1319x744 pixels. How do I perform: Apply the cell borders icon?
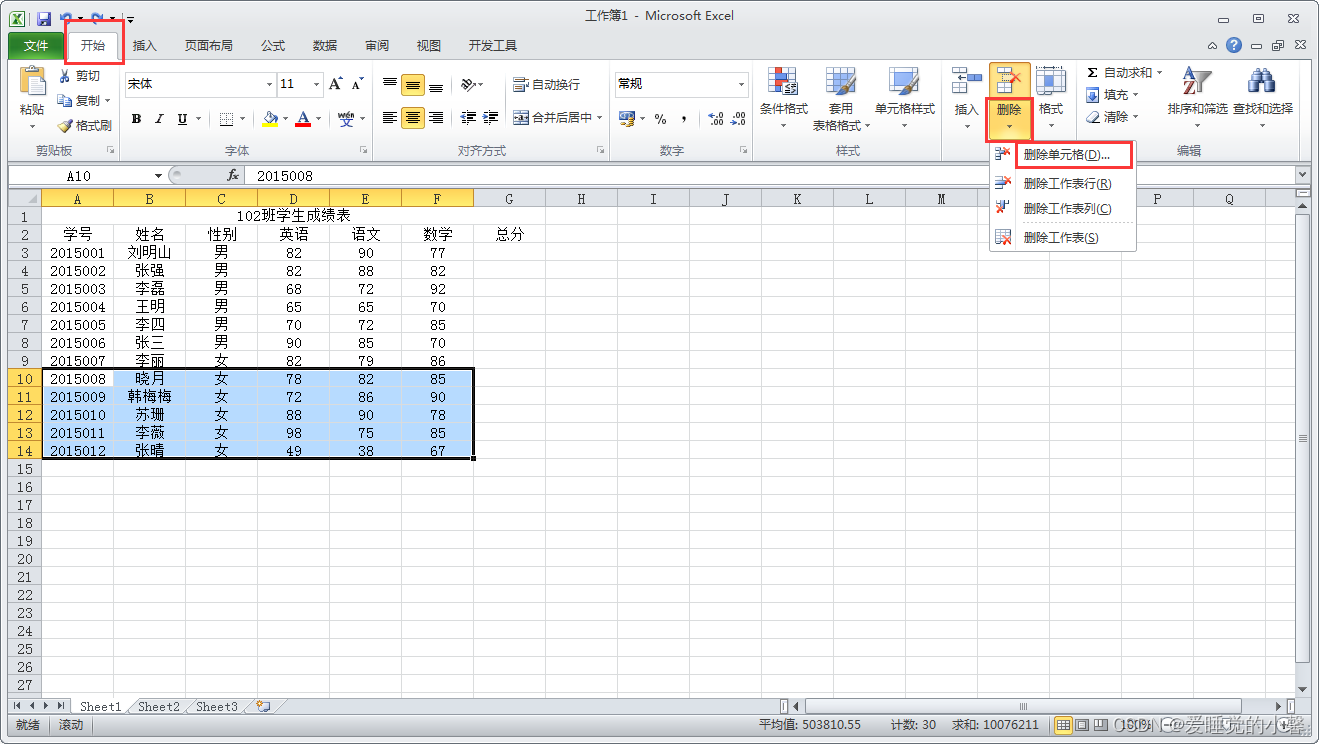(x=226, y=119)
